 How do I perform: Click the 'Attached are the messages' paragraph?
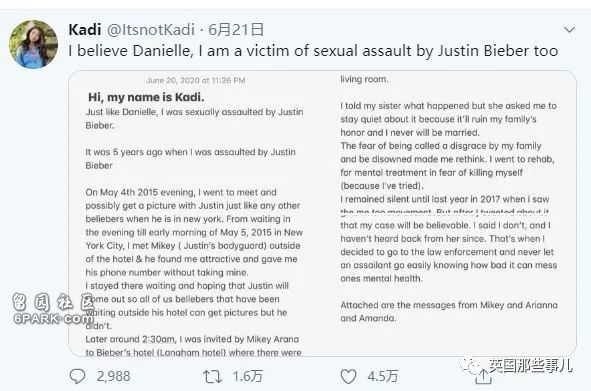[449, 311]
